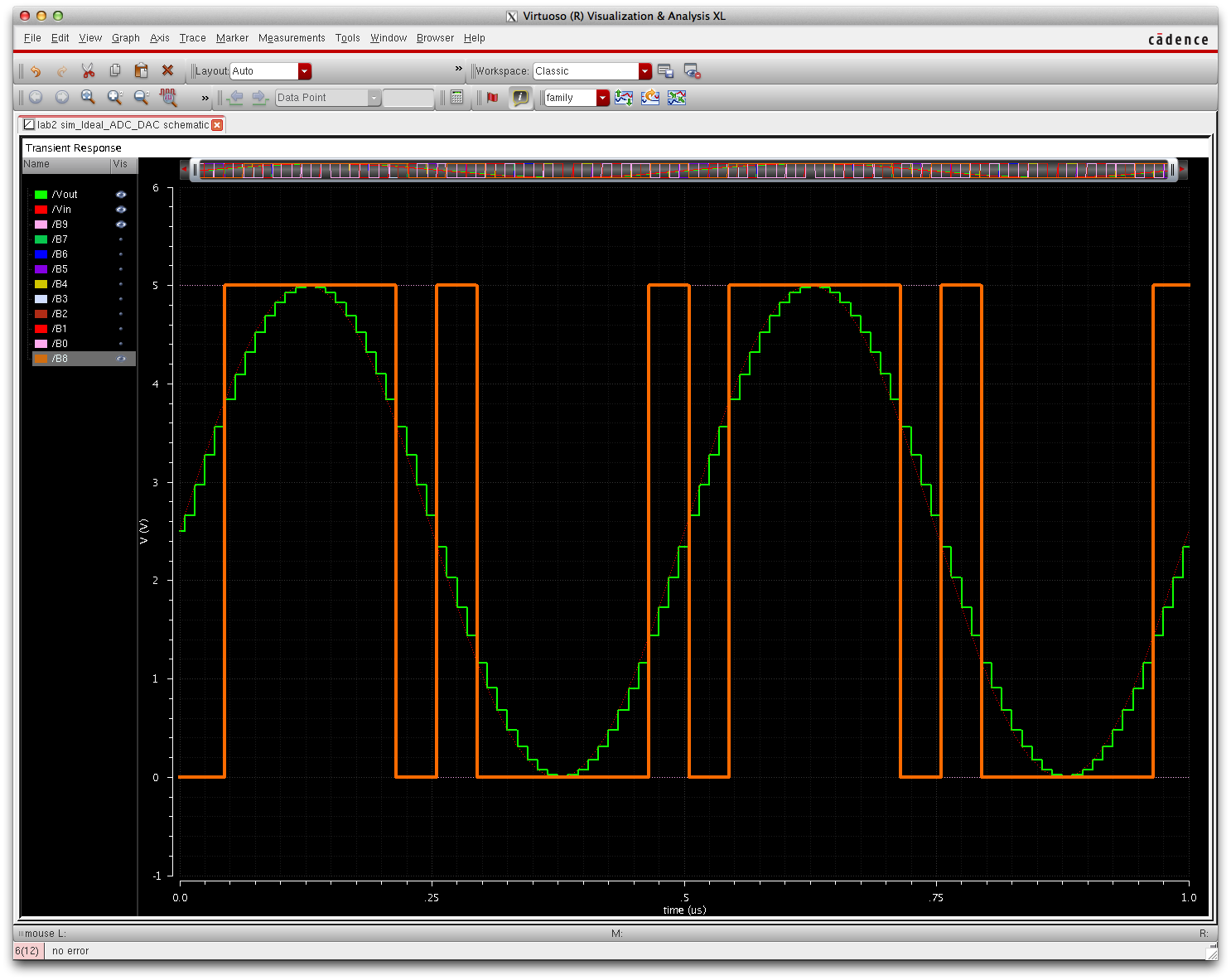Show the /B7 trace via Vis dot
The image size is (1231, 980).
(121, 239)
